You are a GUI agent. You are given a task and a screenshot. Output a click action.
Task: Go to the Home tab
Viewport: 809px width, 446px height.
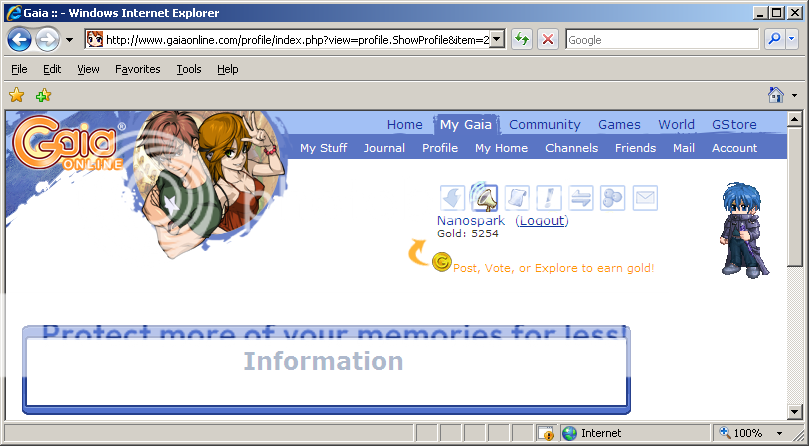(x=404, y=125)
